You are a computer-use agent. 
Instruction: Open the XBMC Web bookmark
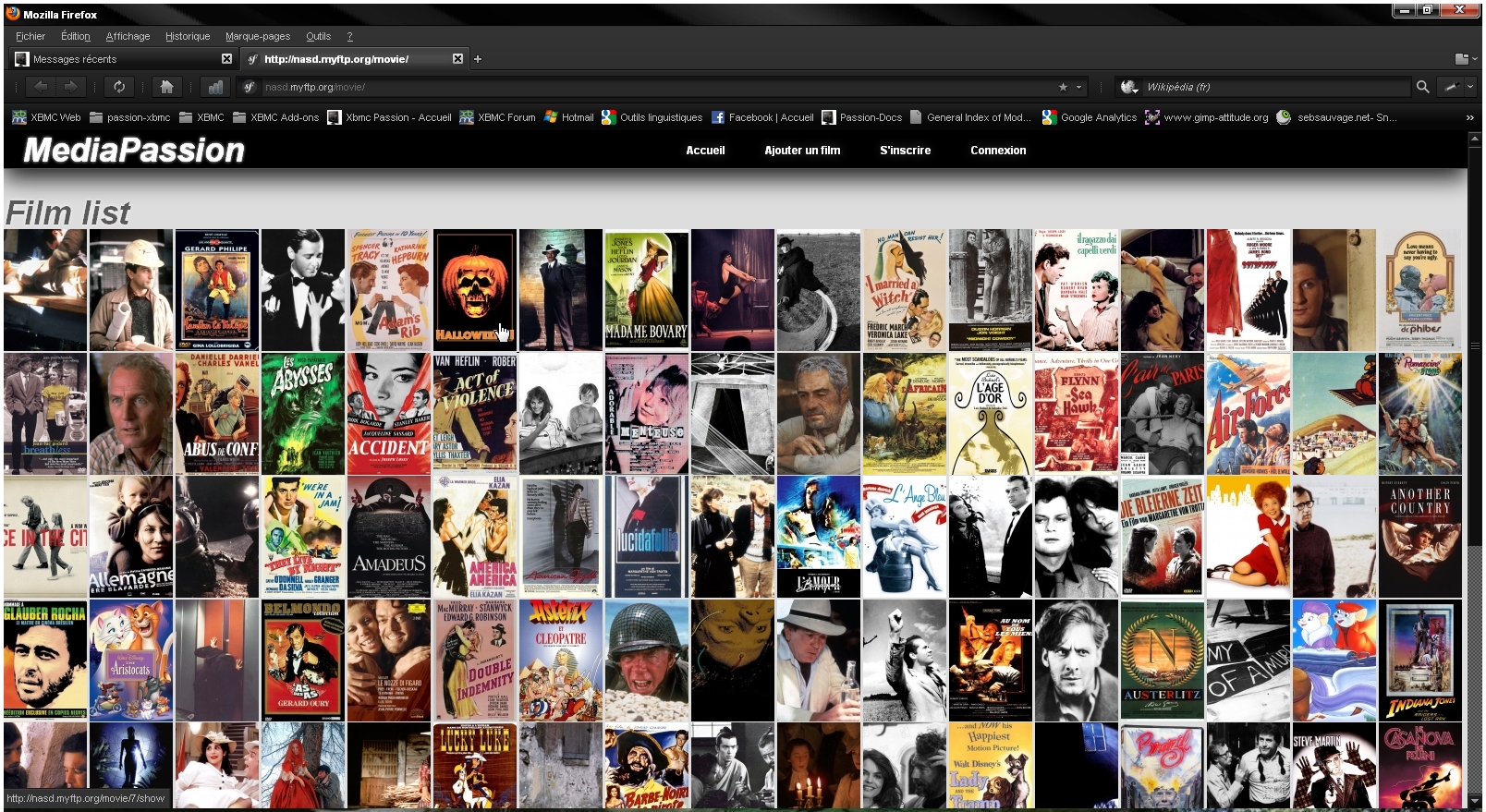(x=46, y=117)
